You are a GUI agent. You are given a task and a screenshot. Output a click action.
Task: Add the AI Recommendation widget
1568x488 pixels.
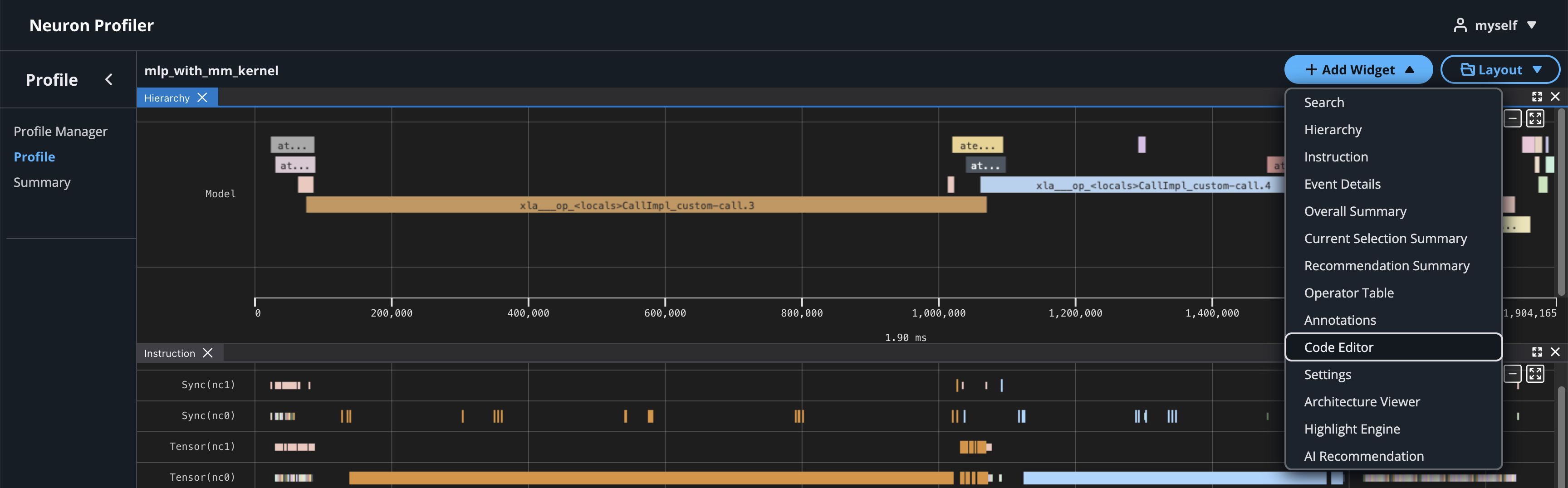(x=1363, y=456)
